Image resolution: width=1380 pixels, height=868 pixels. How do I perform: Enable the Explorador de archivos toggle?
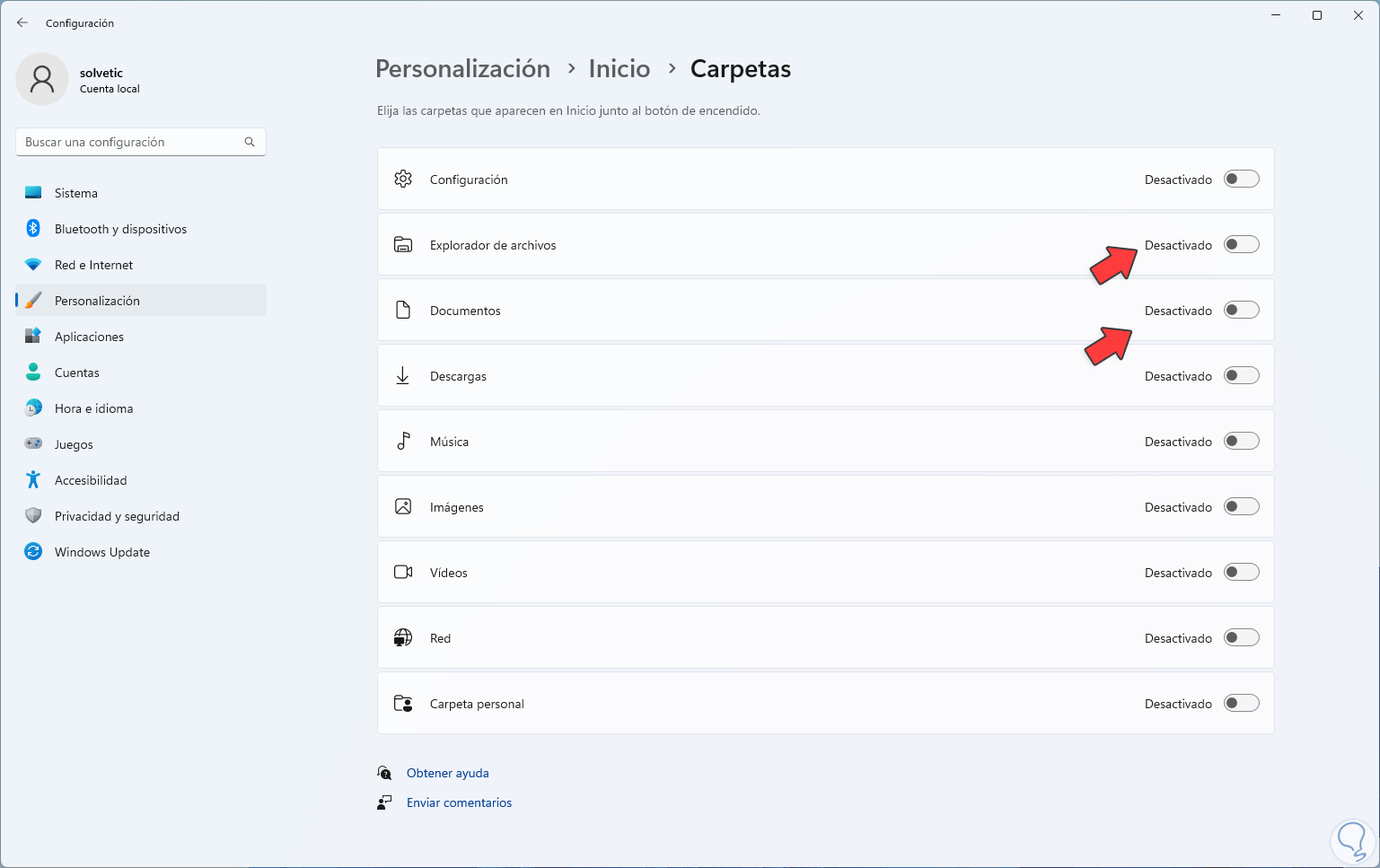coord(1242,245)
